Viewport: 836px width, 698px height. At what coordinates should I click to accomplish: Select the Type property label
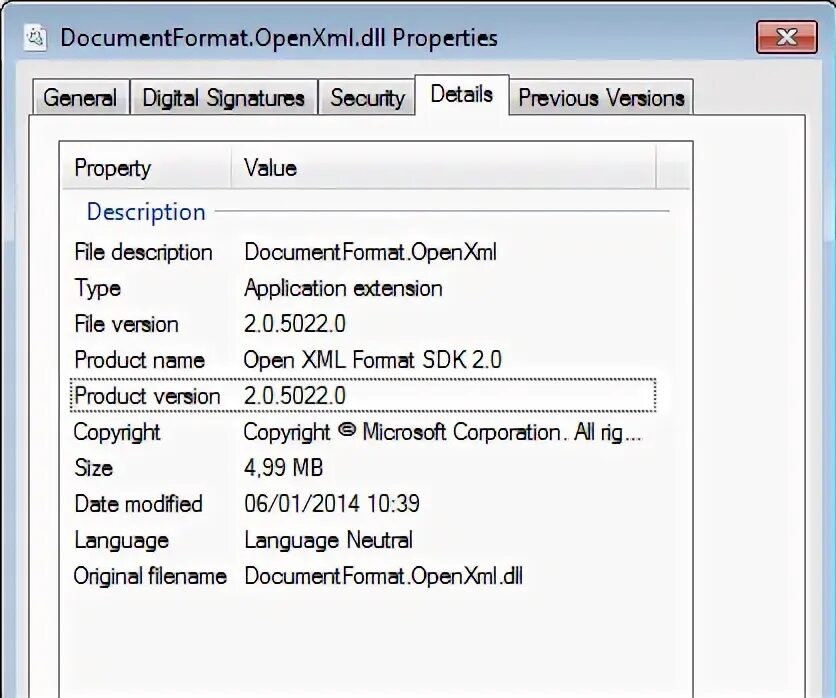coord(98,288)
